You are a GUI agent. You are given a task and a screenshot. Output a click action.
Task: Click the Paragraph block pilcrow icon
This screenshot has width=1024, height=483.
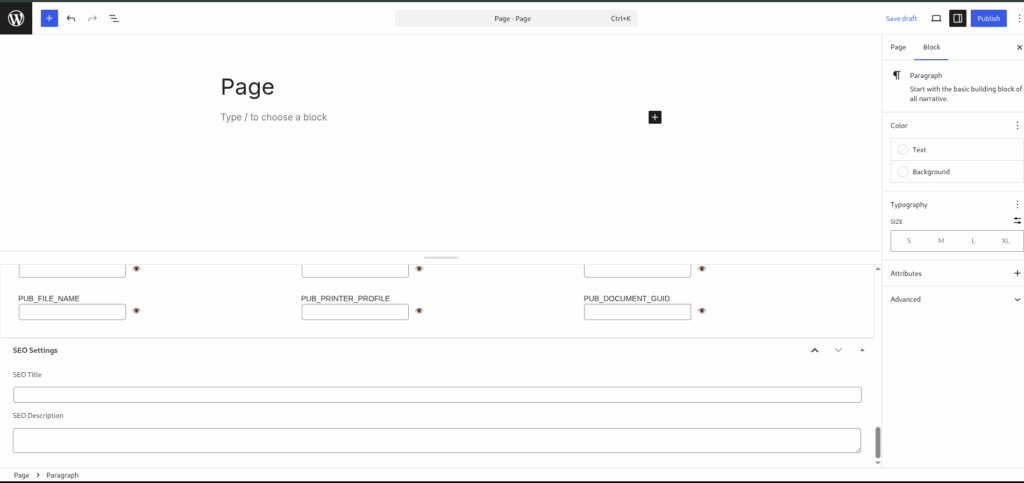tap(897, 76)
